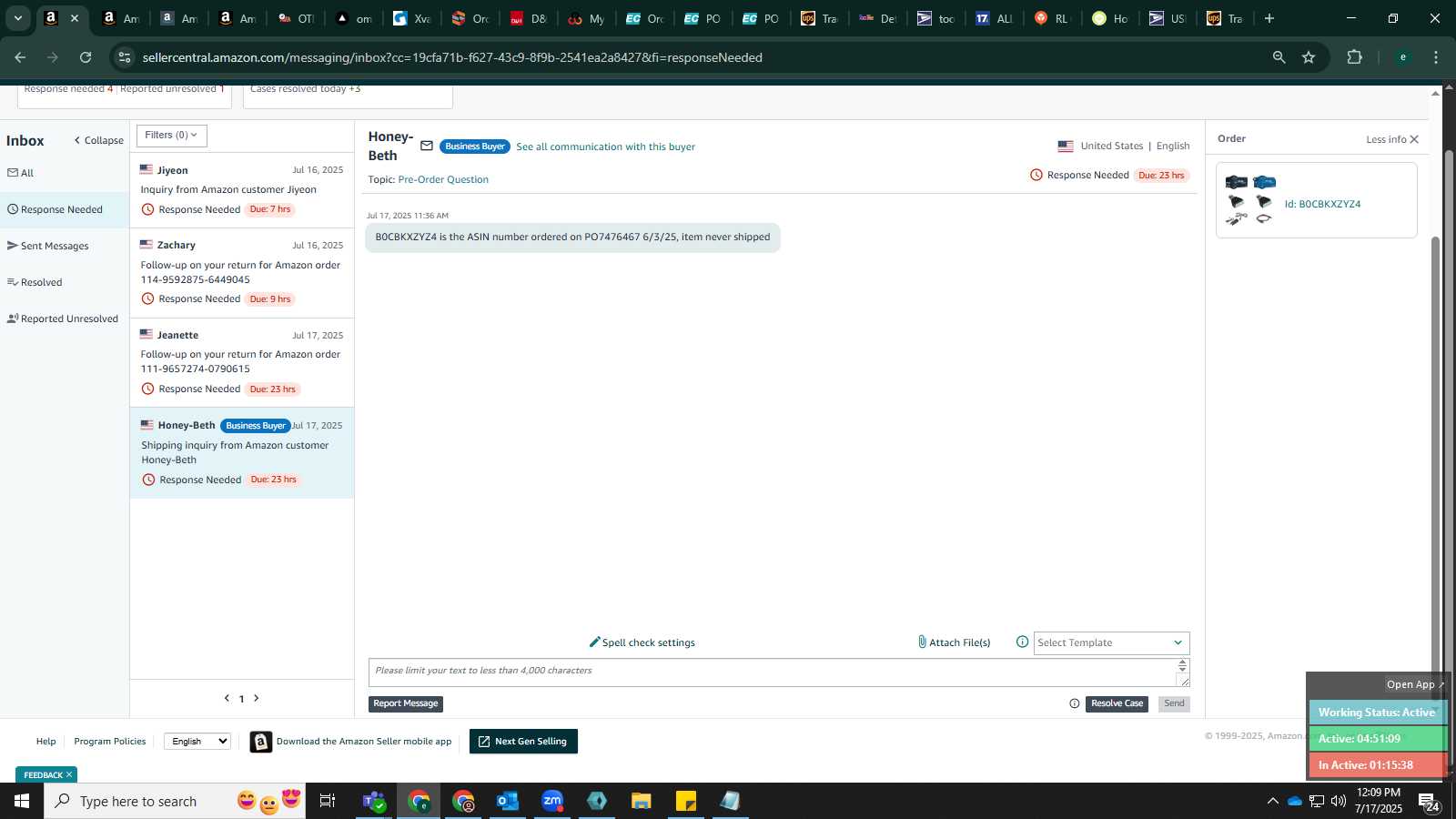Select the Response Needed folder
1456x819 pixels.
(65, 209)
